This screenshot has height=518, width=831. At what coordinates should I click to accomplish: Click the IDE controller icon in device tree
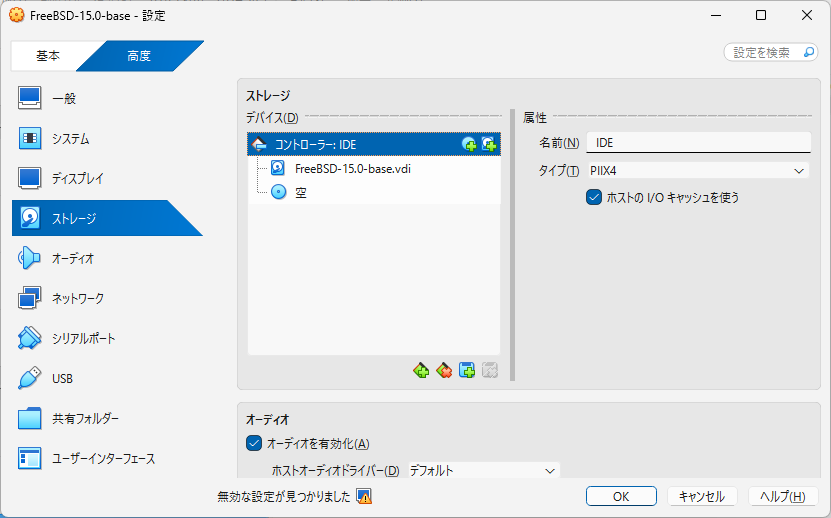click(x=259, y=144)
